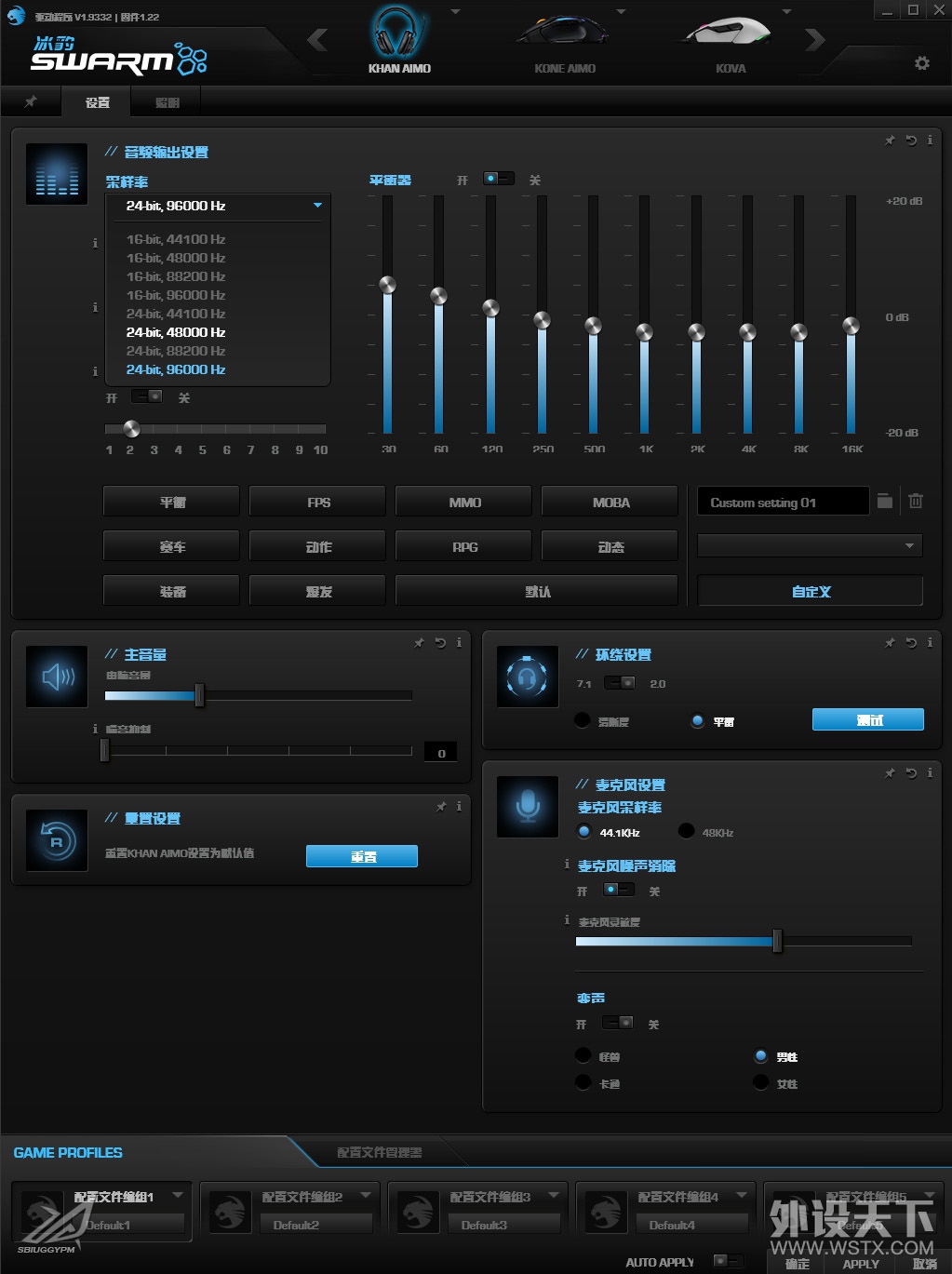Select 48KHz microphone sample rate
952x1274 pixels.
[x=686, y=831]
